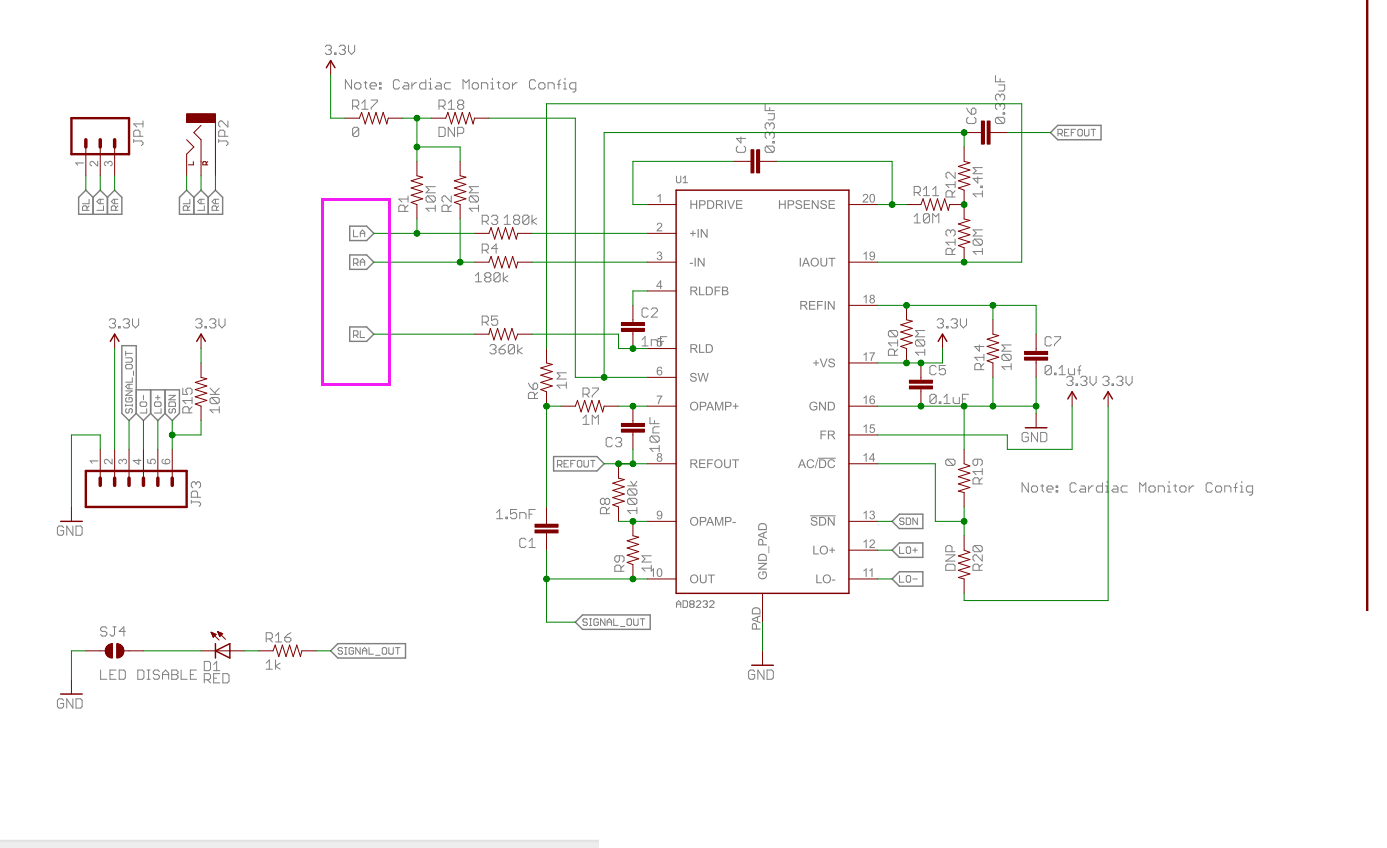Select the IAOUT pin label

(817, 262)
